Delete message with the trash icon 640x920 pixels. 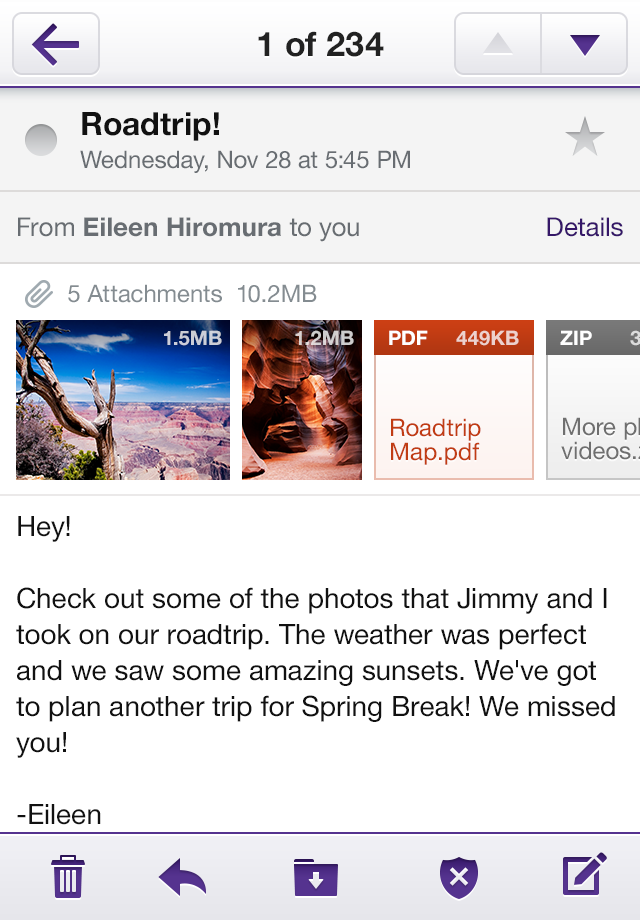click(x=68, y=877)
